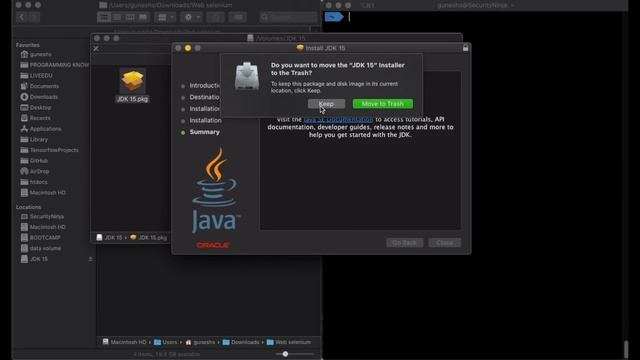This screenshot has width=640, height=360.
Task: Click the Favorites header in the Finder sidebar
Action: tap(28, 45)
